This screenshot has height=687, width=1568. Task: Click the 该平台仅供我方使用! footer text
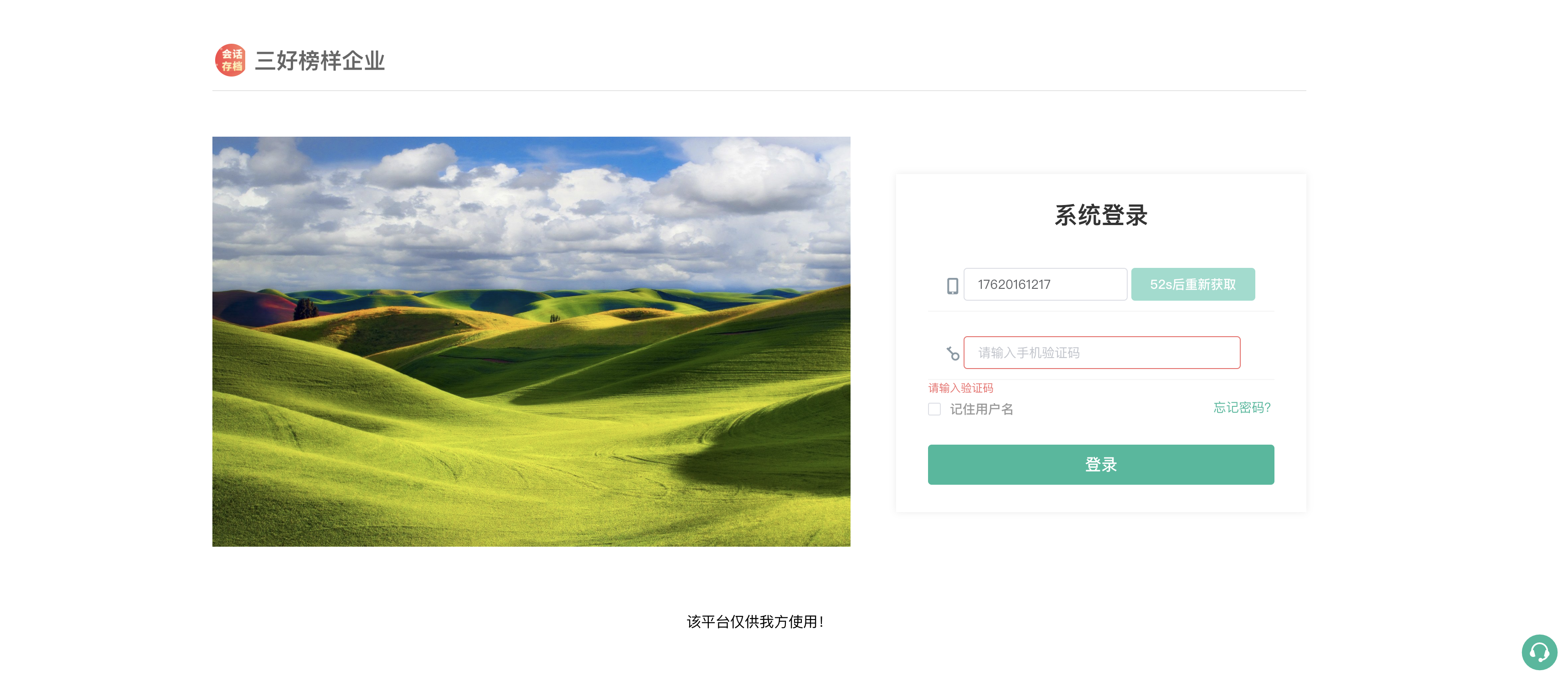point(755,621)
